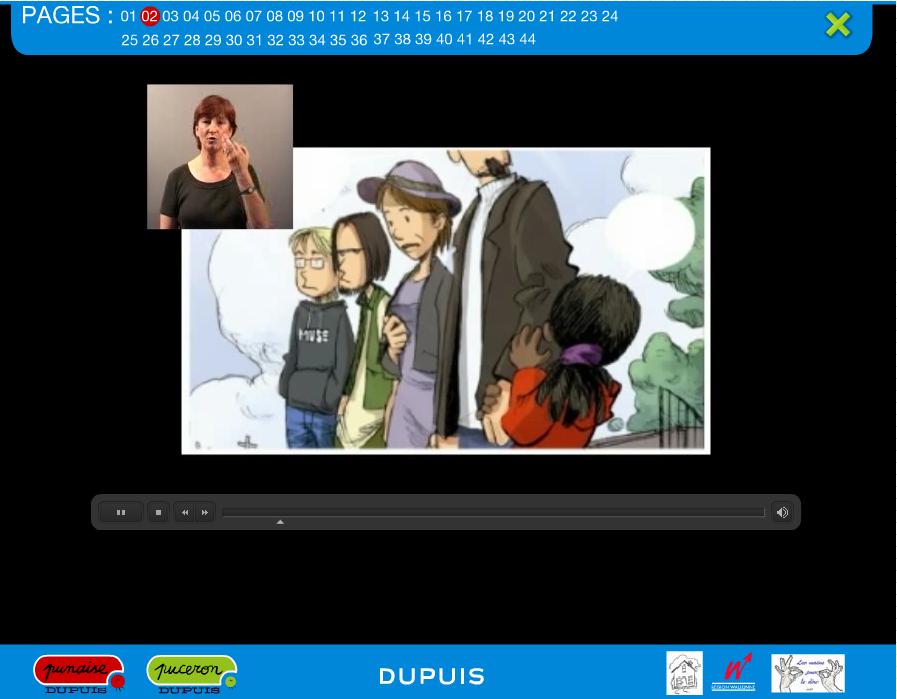
Task: Mute the volume speaker icon
Action: [782, 513]
